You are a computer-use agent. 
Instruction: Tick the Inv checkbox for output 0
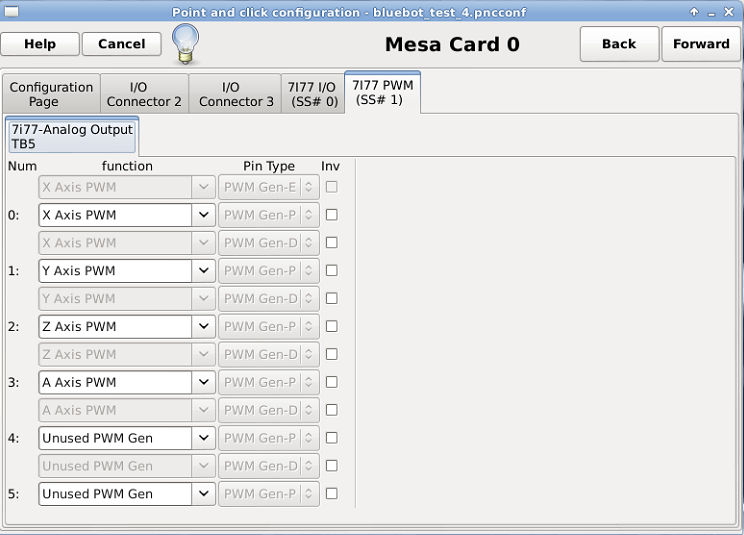[x=332, y=215]
